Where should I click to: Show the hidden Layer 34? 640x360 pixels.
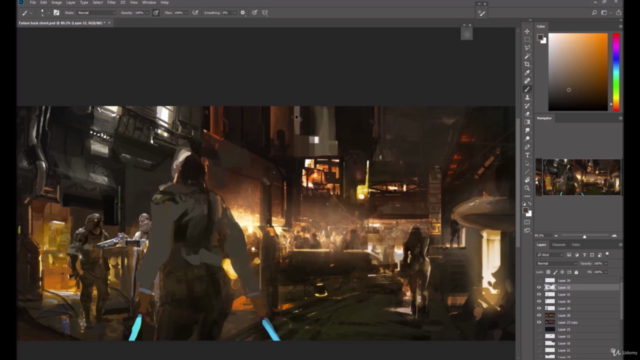(x=539, y=280)
